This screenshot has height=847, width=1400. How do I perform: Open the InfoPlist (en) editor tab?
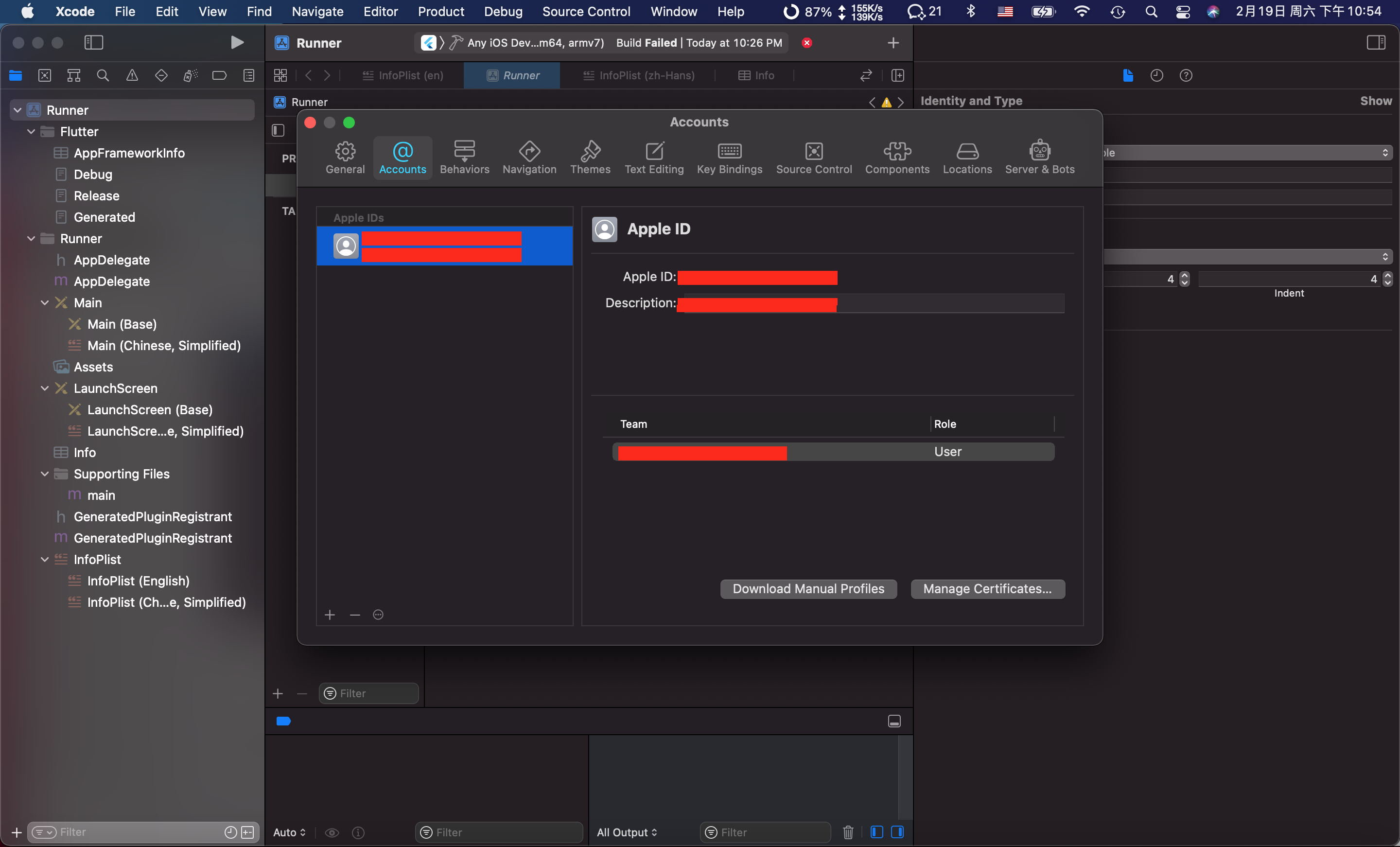tap(402, 75)
